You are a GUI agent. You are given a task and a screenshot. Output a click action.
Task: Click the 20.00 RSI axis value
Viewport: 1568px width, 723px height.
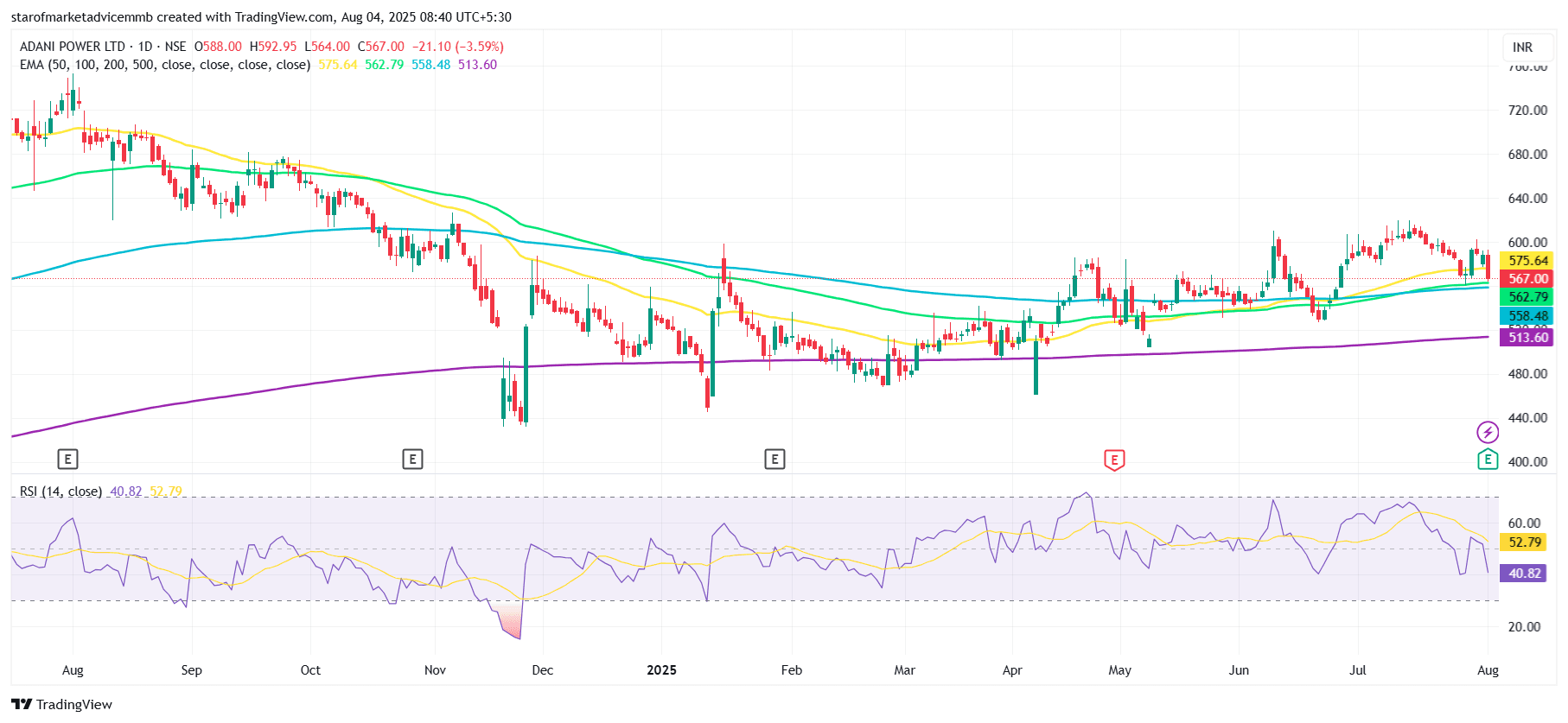1524,627
